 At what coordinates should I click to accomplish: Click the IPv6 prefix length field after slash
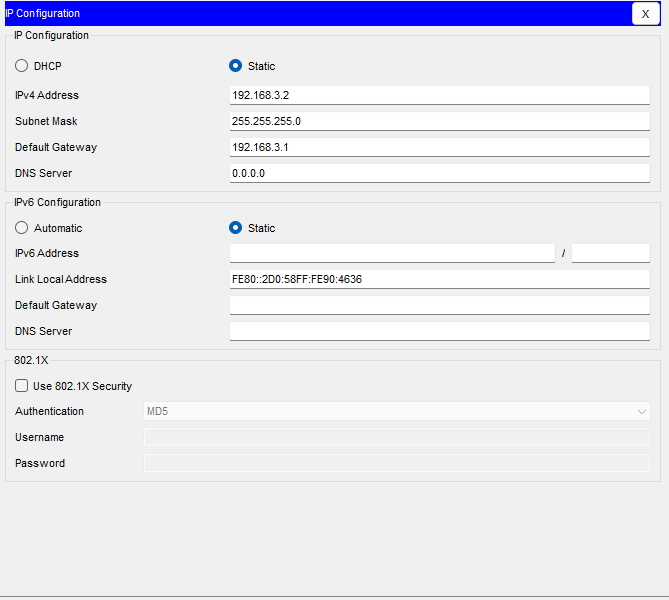tap(611, 253)
